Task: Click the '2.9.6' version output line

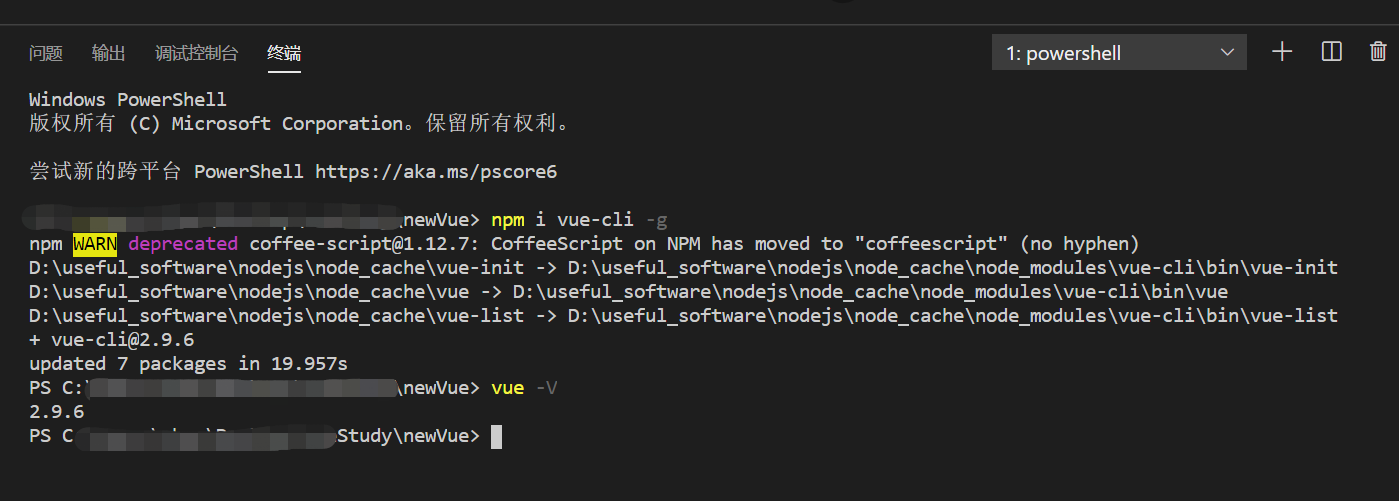Action: pos(56,412)
